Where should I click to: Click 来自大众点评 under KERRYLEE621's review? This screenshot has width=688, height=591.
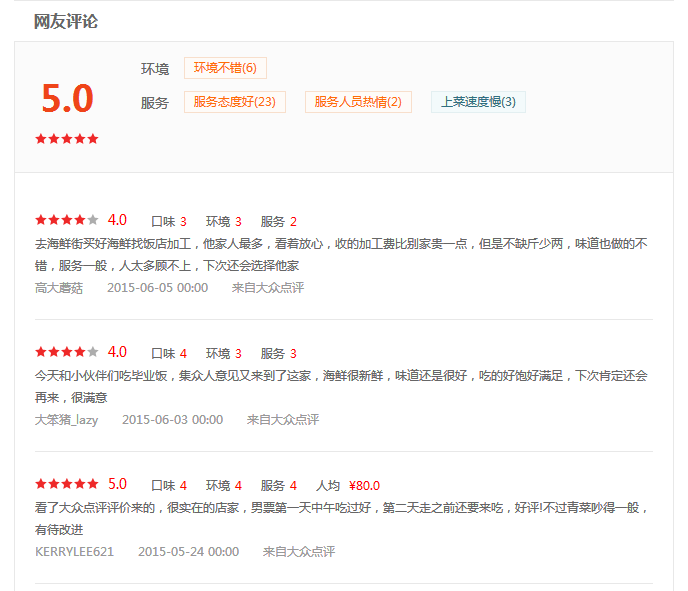point(299,552)
